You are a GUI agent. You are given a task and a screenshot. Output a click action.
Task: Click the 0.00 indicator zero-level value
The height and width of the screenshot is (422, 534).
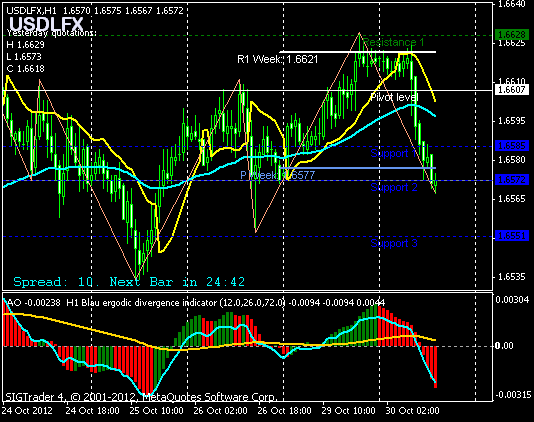point(504,346)
